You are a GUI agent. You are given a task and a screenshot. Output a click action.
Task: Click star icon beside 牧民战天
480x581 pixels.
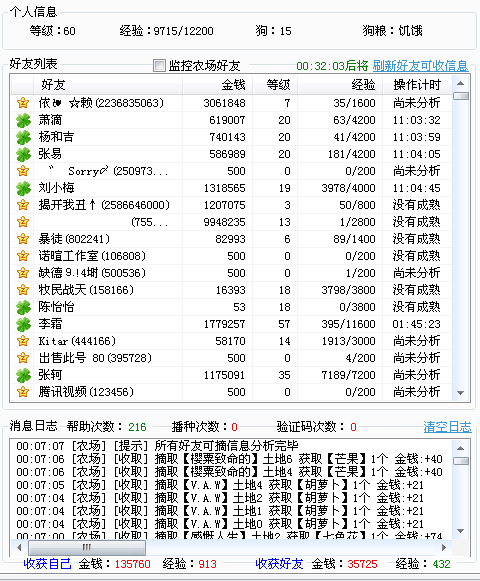tap(23, 290)
